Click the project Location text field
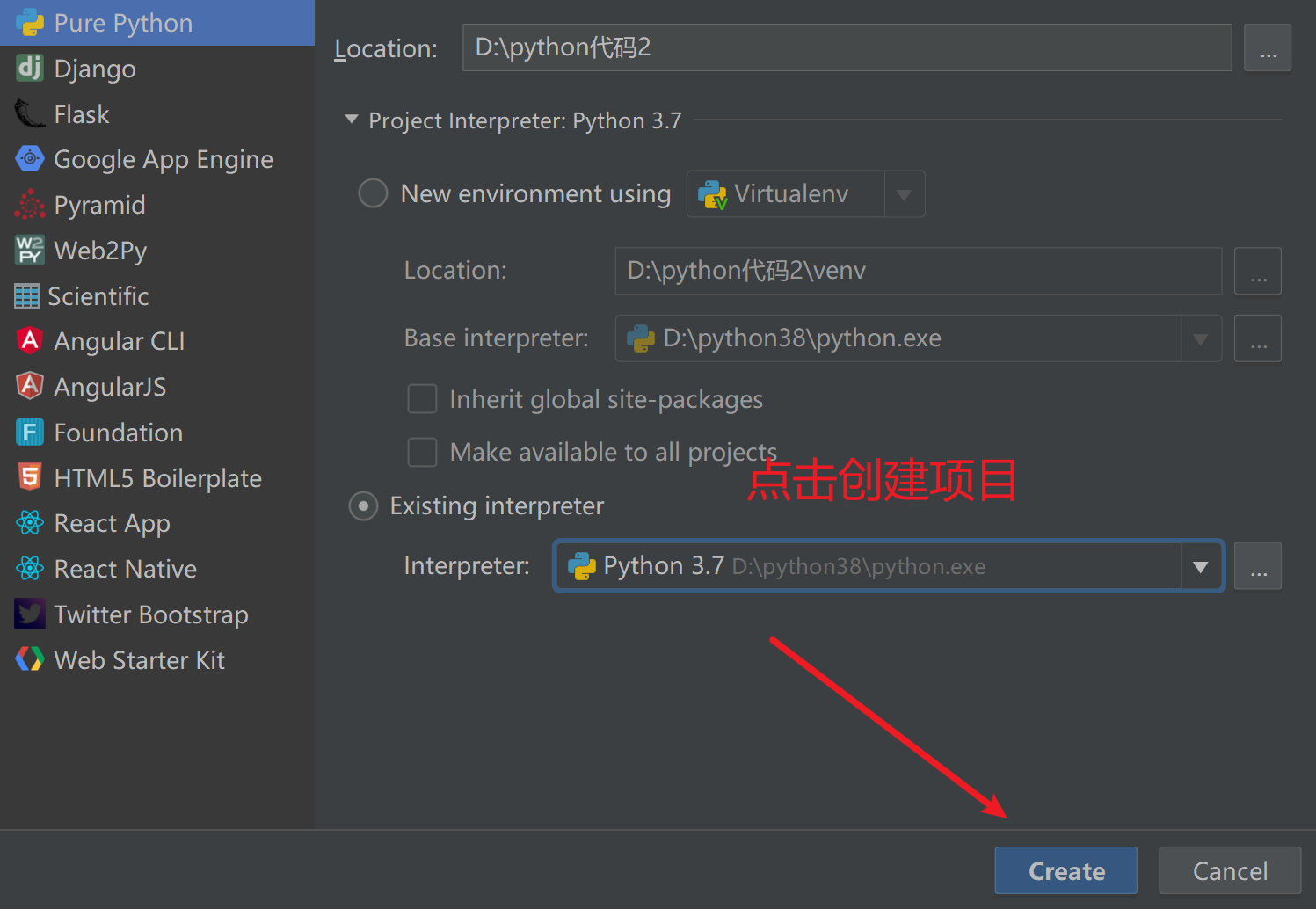Viewport: 1316px width, 909px height. [847, 47]
